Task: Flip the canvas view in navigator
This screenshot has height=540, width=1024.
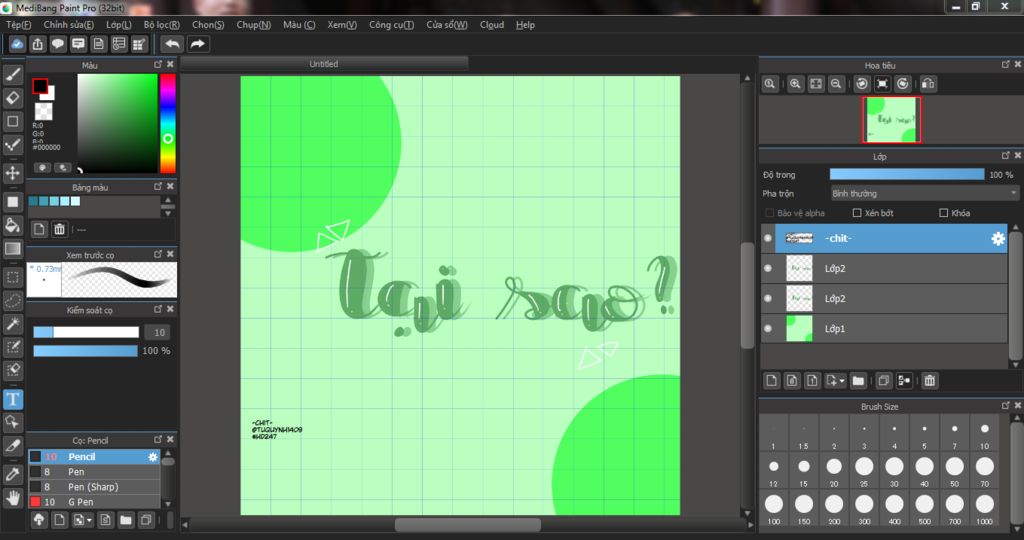Action: click(x=928, y=84)
